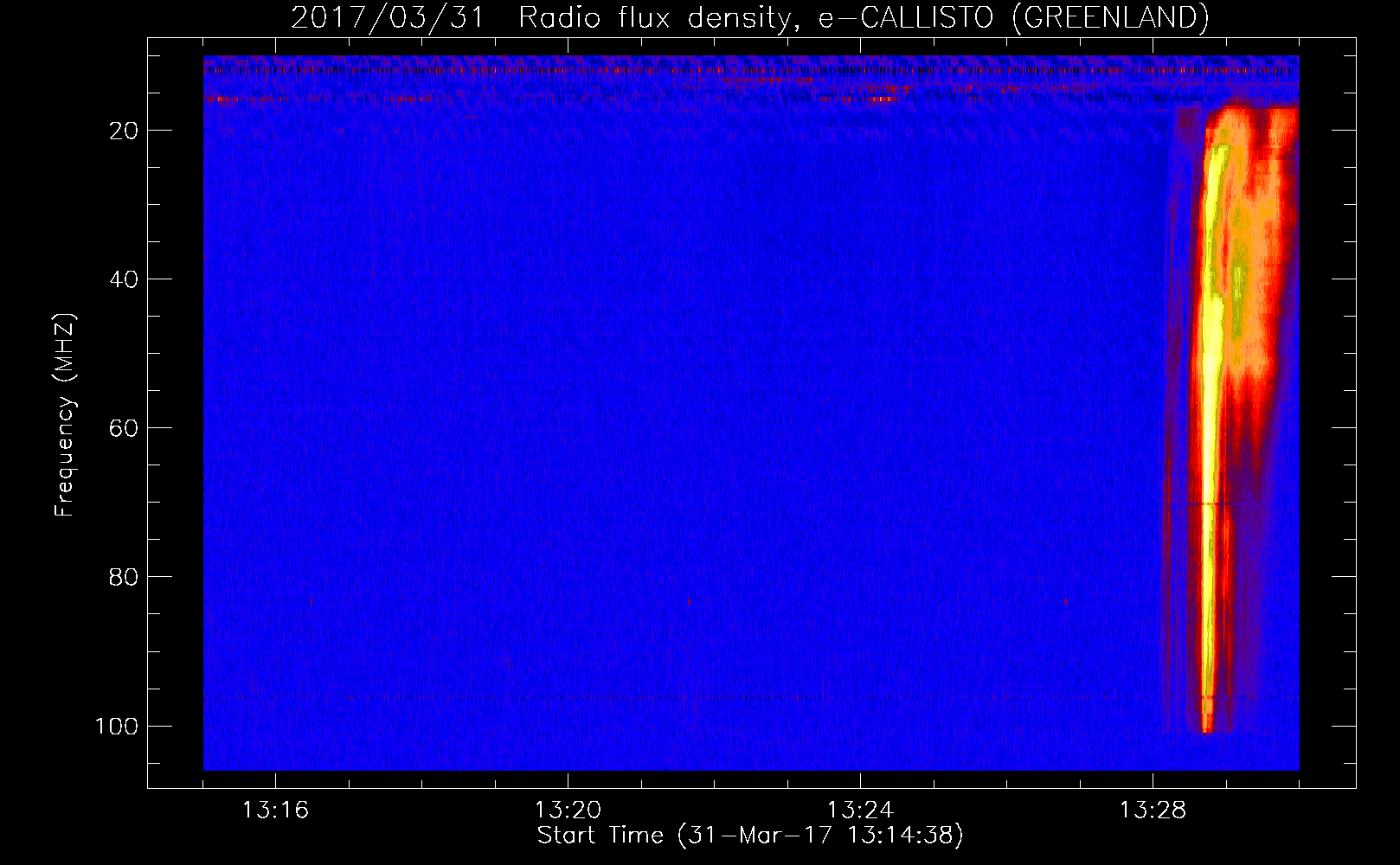Click the 80 MHz frequency tick label
The height and width of the screenshot is (865, 1400).
click(x=124, y=577)
